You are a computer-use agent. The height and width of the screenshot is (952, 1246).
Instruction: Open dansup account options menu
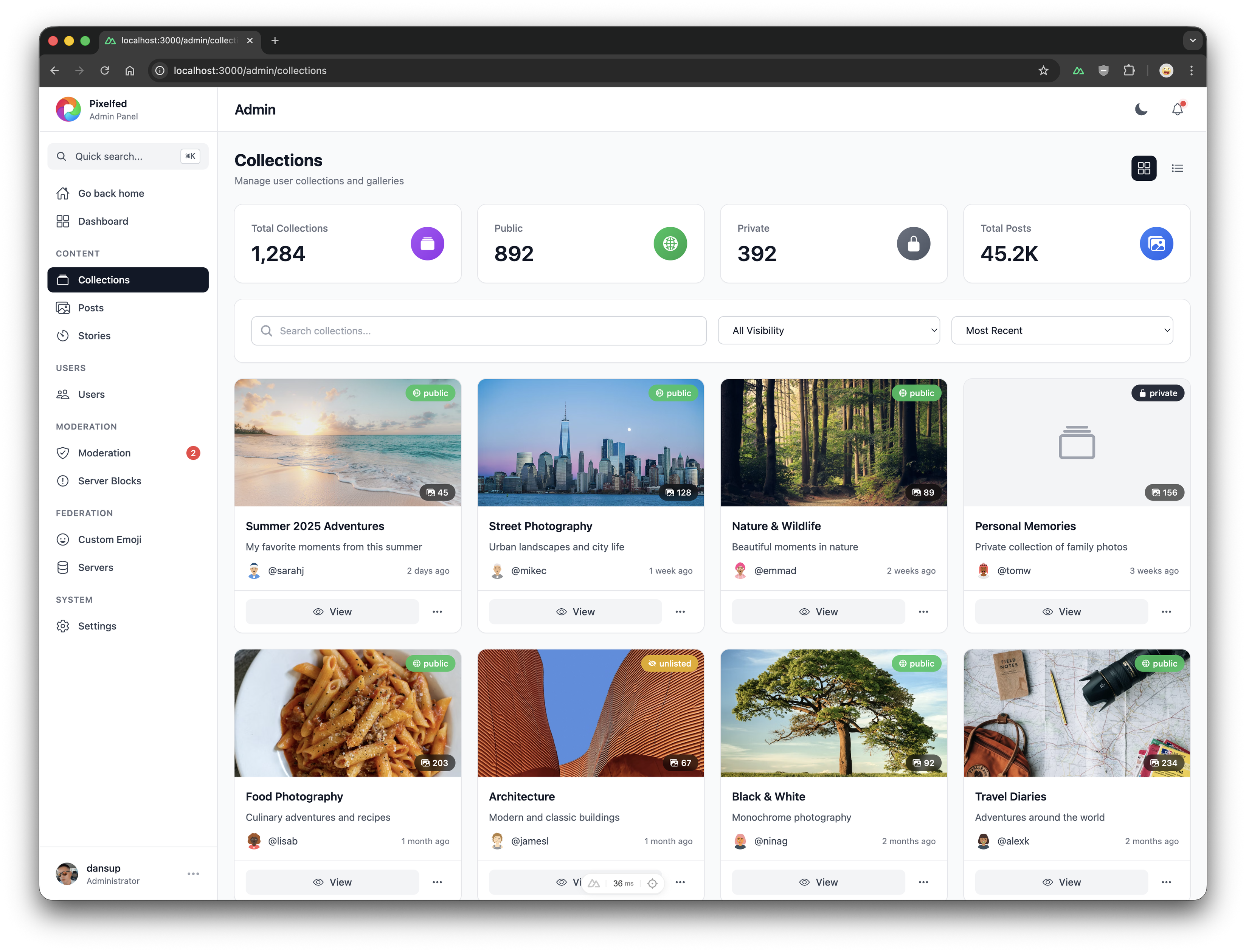(x=193, y=874)
